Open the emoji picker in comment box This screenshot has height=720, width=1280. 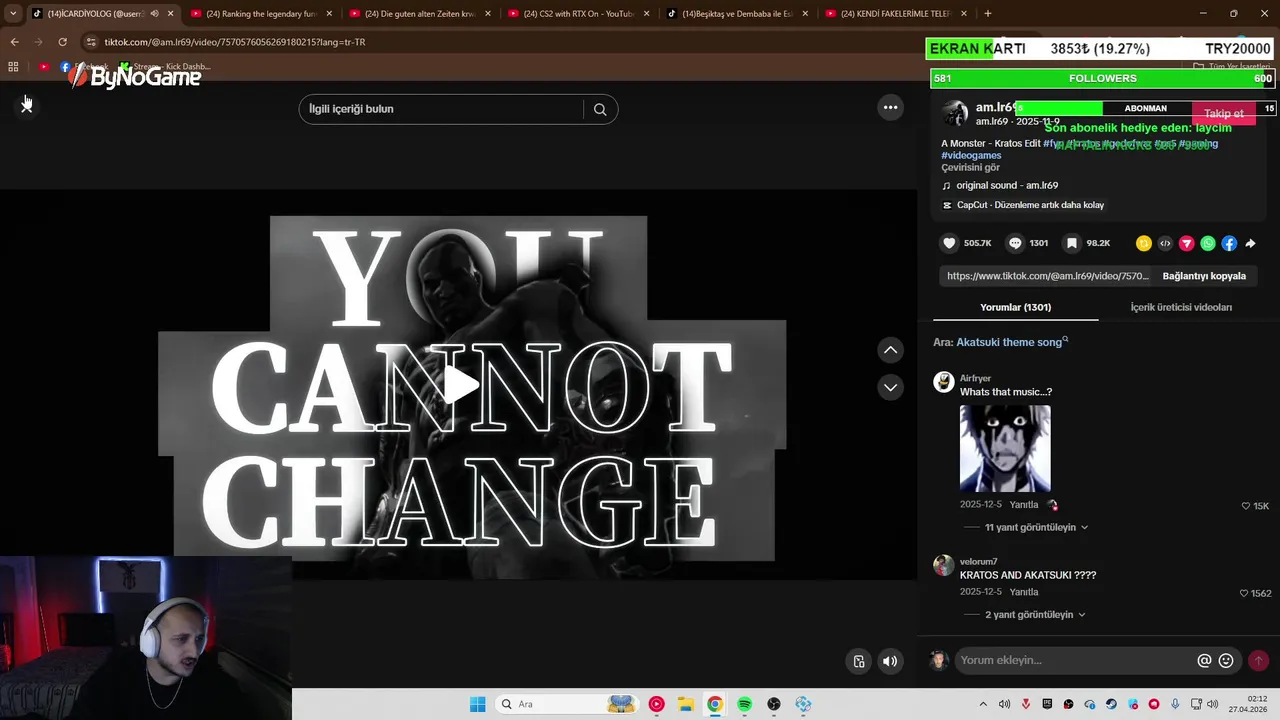coord(1226,660)
